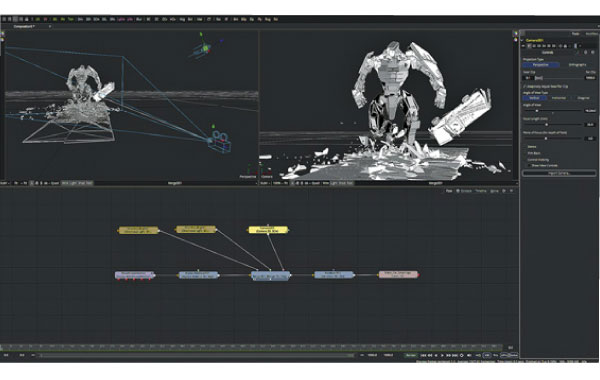Select the Merge3D node in the flow
Viewport: 600px width, 380px height.
point(270,275)
